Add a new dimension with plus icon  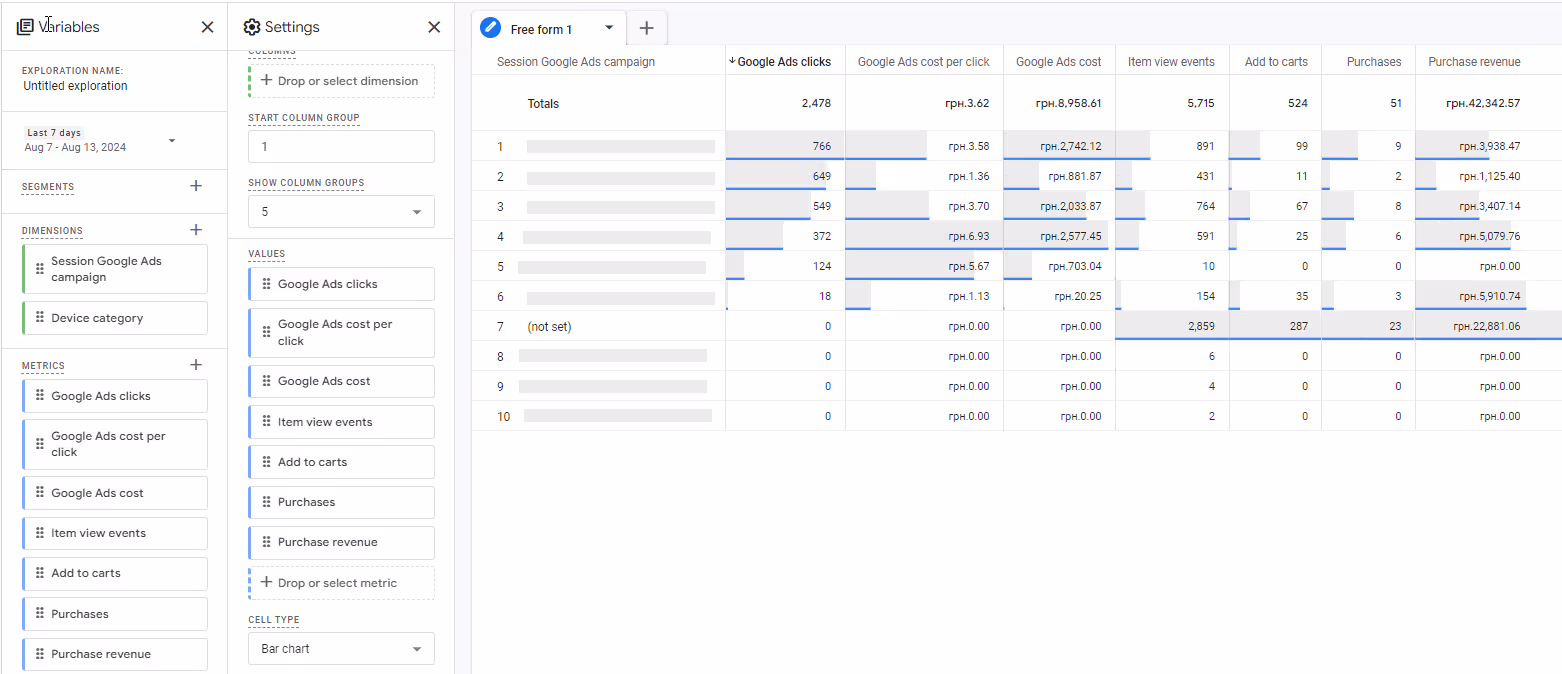(x=196, y=230)
